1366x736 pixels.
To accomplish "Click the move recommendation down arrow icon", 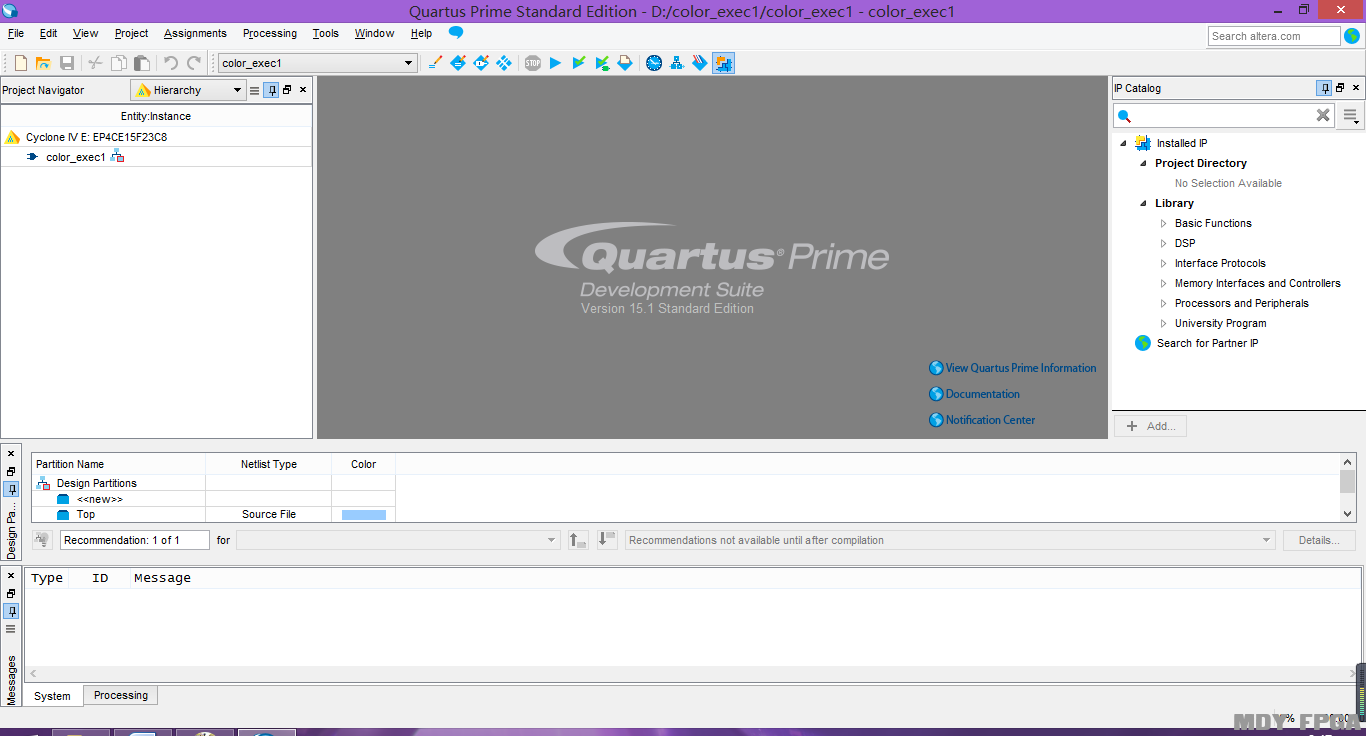I will pyautogui.click(x=607, y=540).
